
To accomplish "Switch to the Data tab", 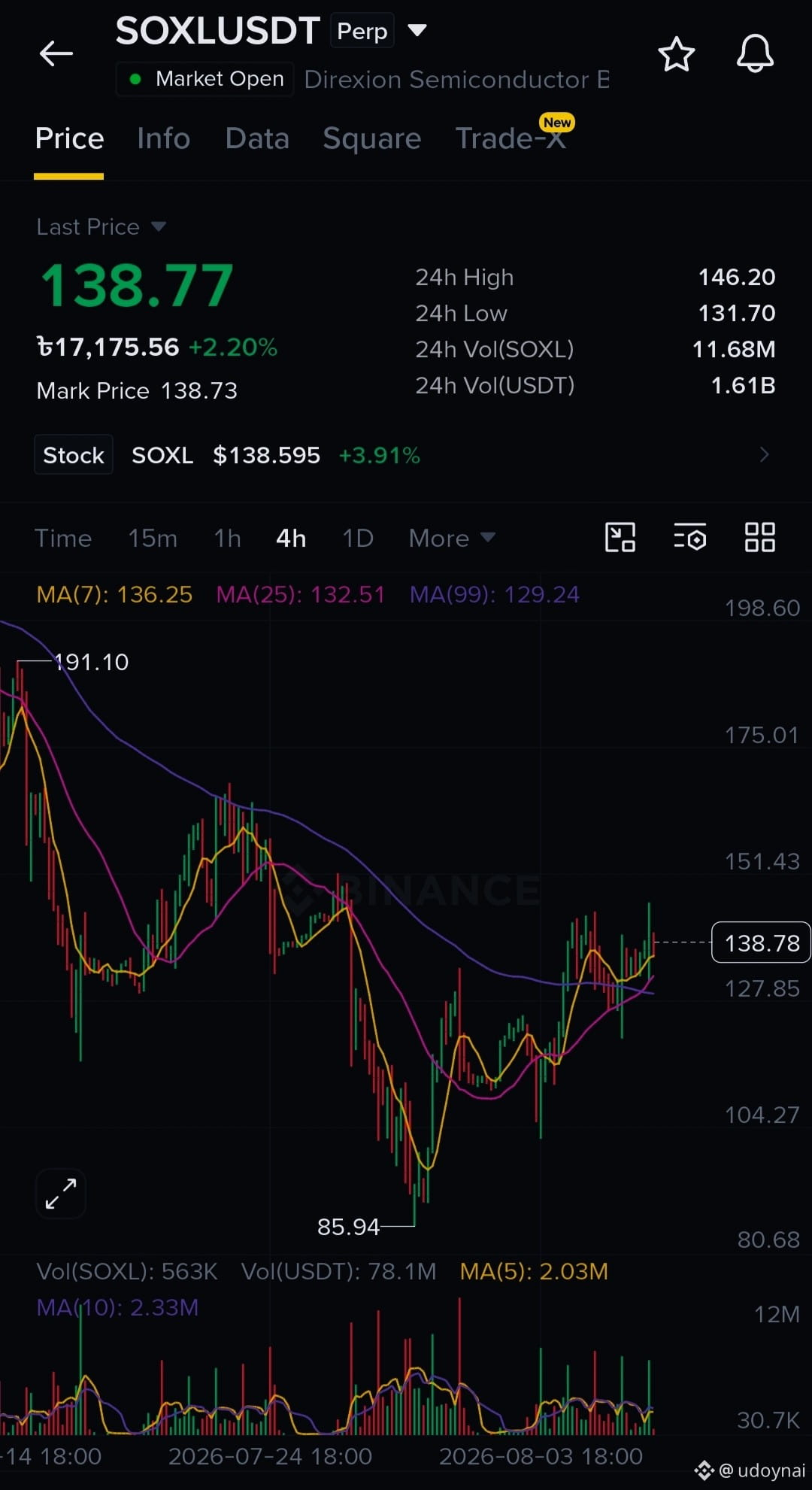I will 257,138.
